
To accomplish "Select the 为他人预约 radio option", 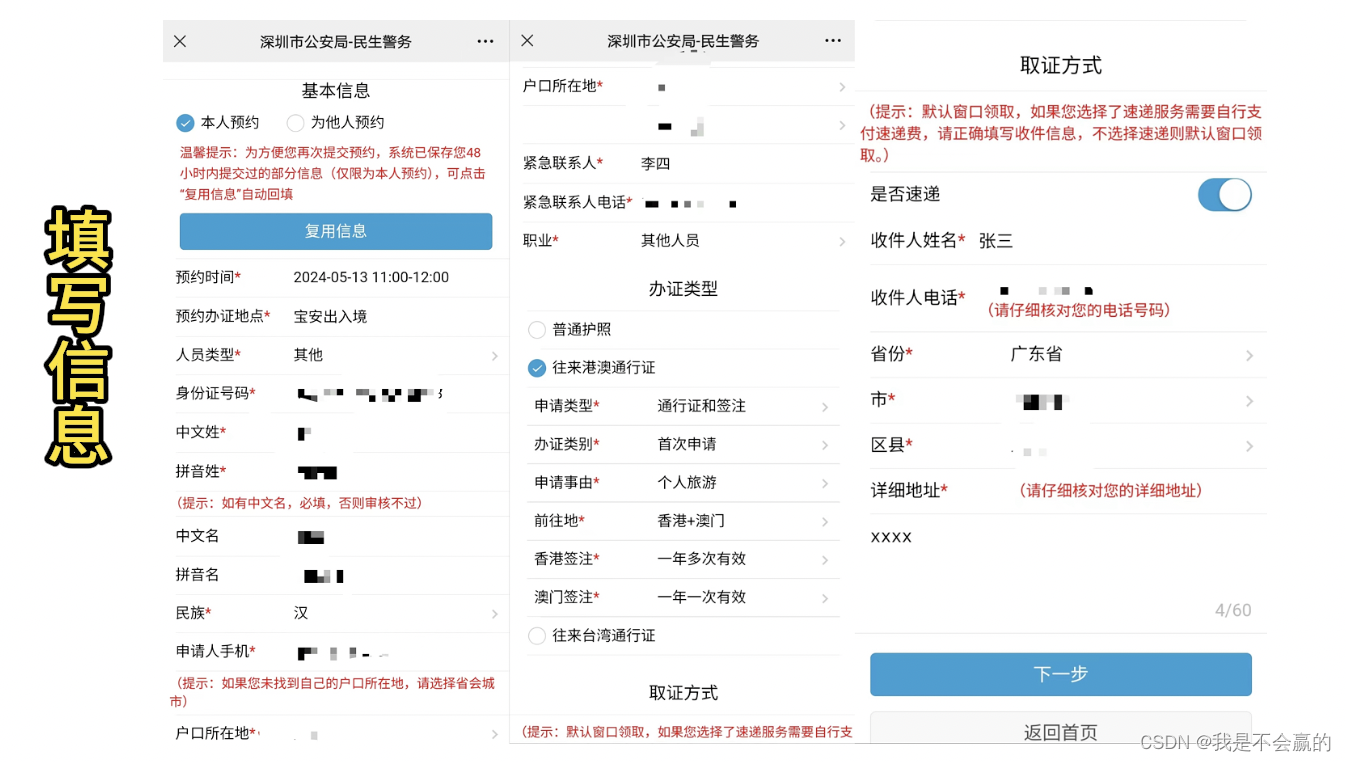I will click(x=295, y=123).
